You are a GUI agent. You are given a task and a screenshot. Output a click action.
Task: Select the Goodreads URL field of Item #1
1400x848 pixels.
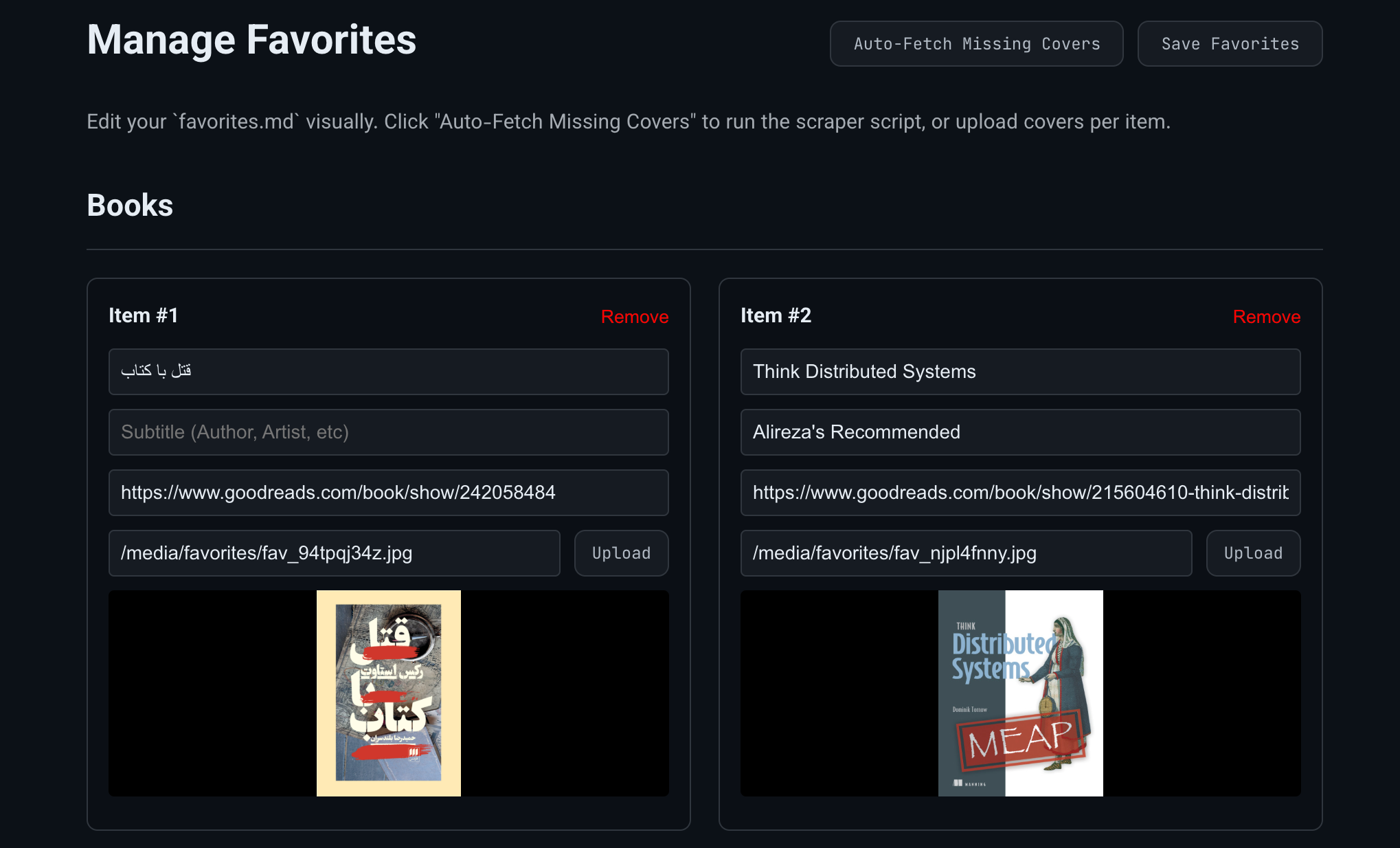(x=388, y=493)
